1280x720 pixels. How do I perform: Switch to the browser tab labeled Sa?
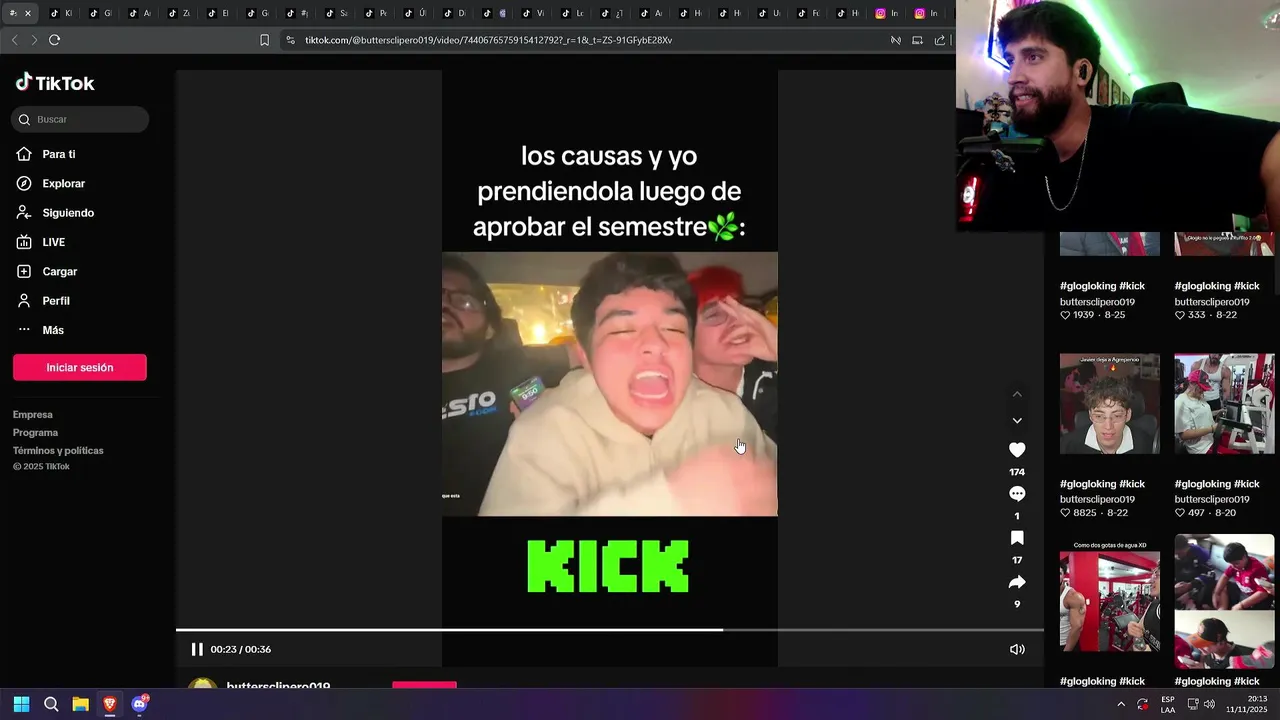pos(336,13)
